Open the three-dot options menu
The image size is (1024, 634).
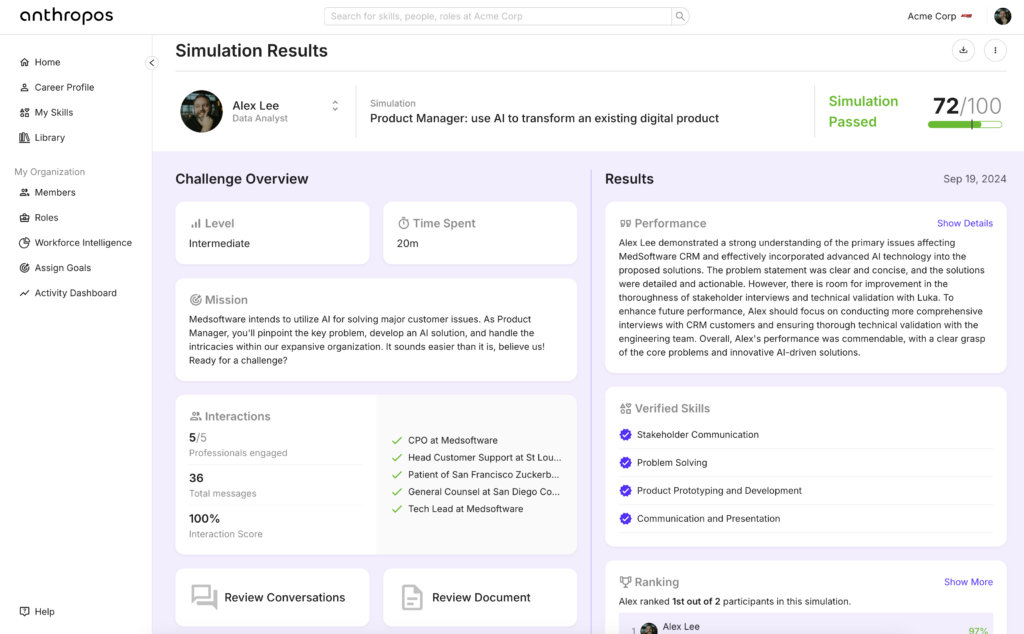point(995,50)
